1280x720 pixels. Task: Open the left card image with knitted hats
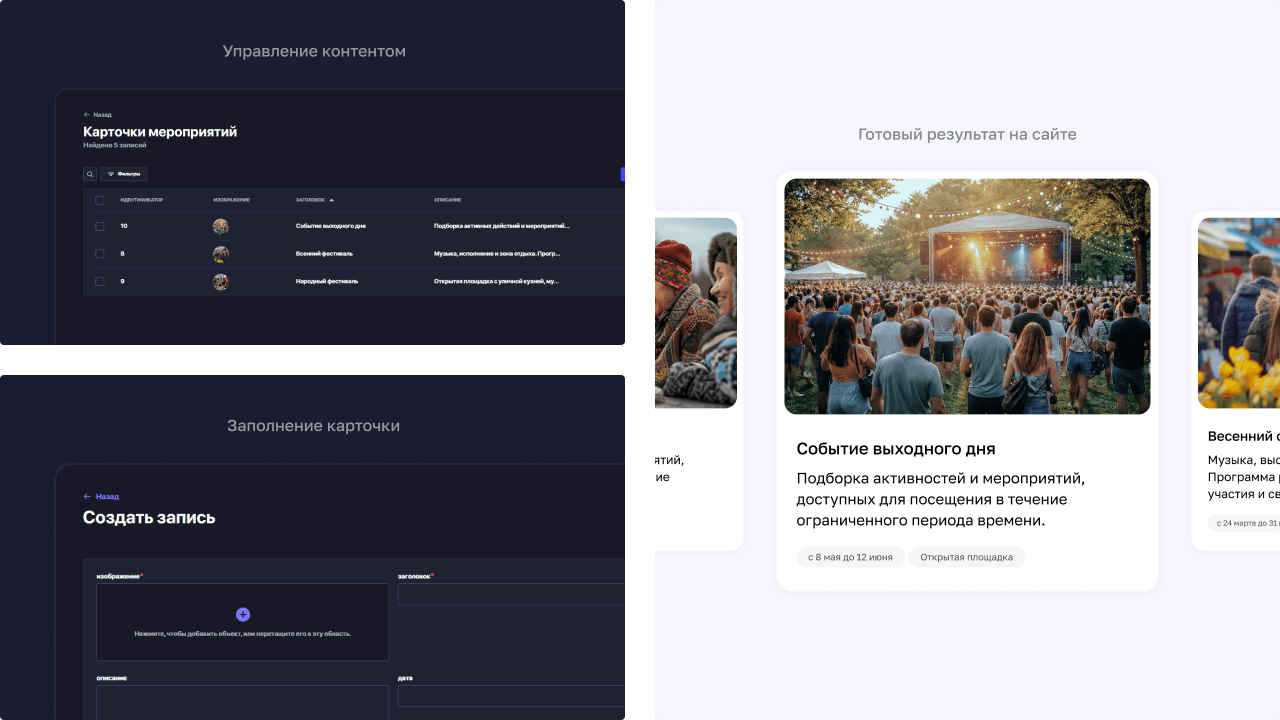coord(696,313)
